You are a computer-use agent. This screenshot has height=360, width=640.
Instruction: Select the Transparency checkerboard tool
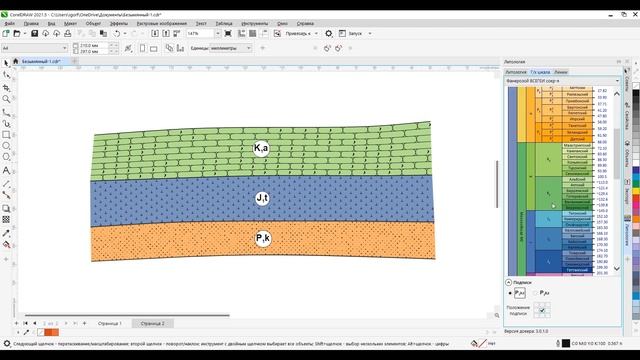(x=6, y=220)
